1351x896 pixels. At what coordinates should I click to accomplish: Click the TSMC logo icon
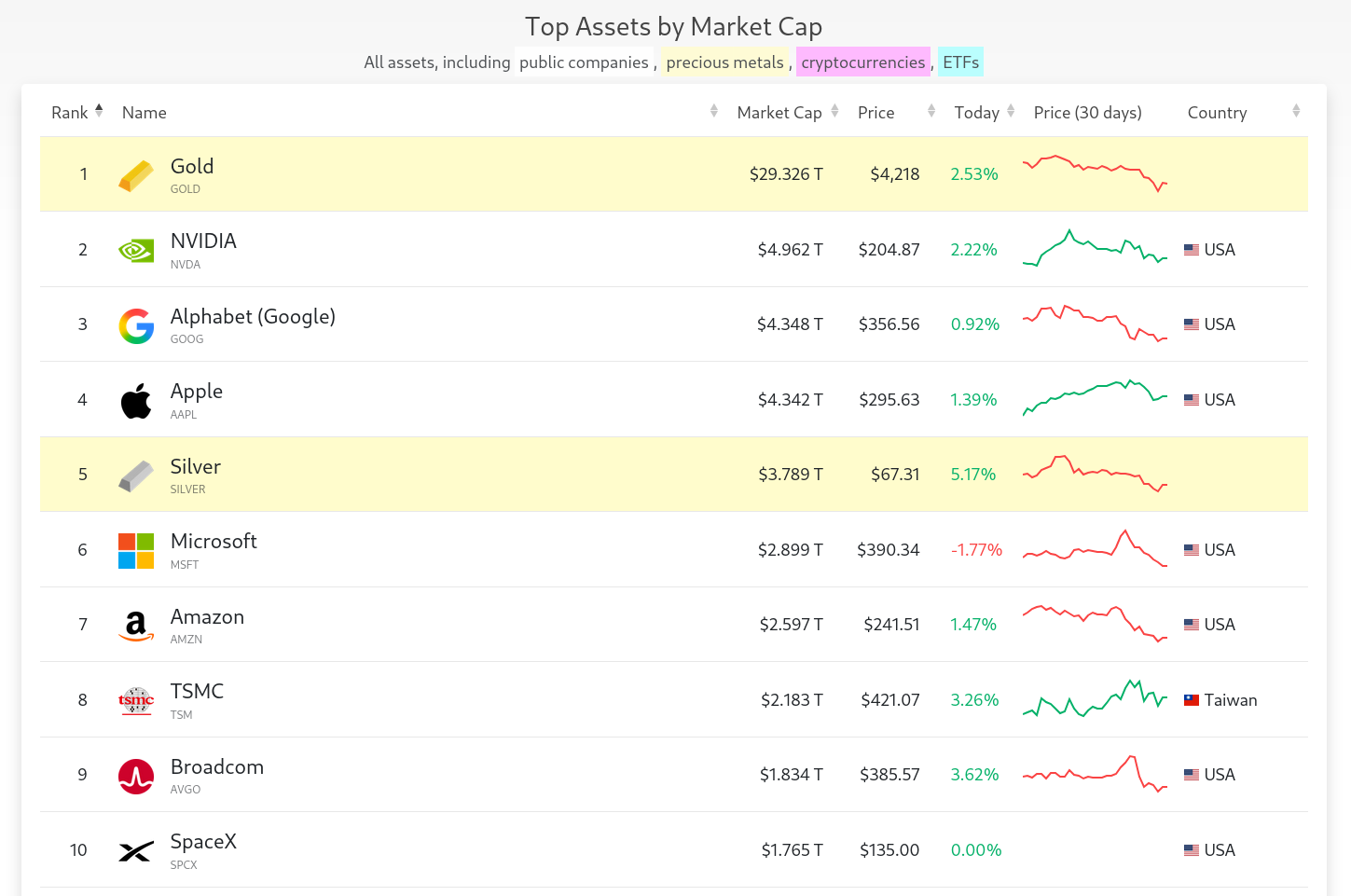(136, 700)
